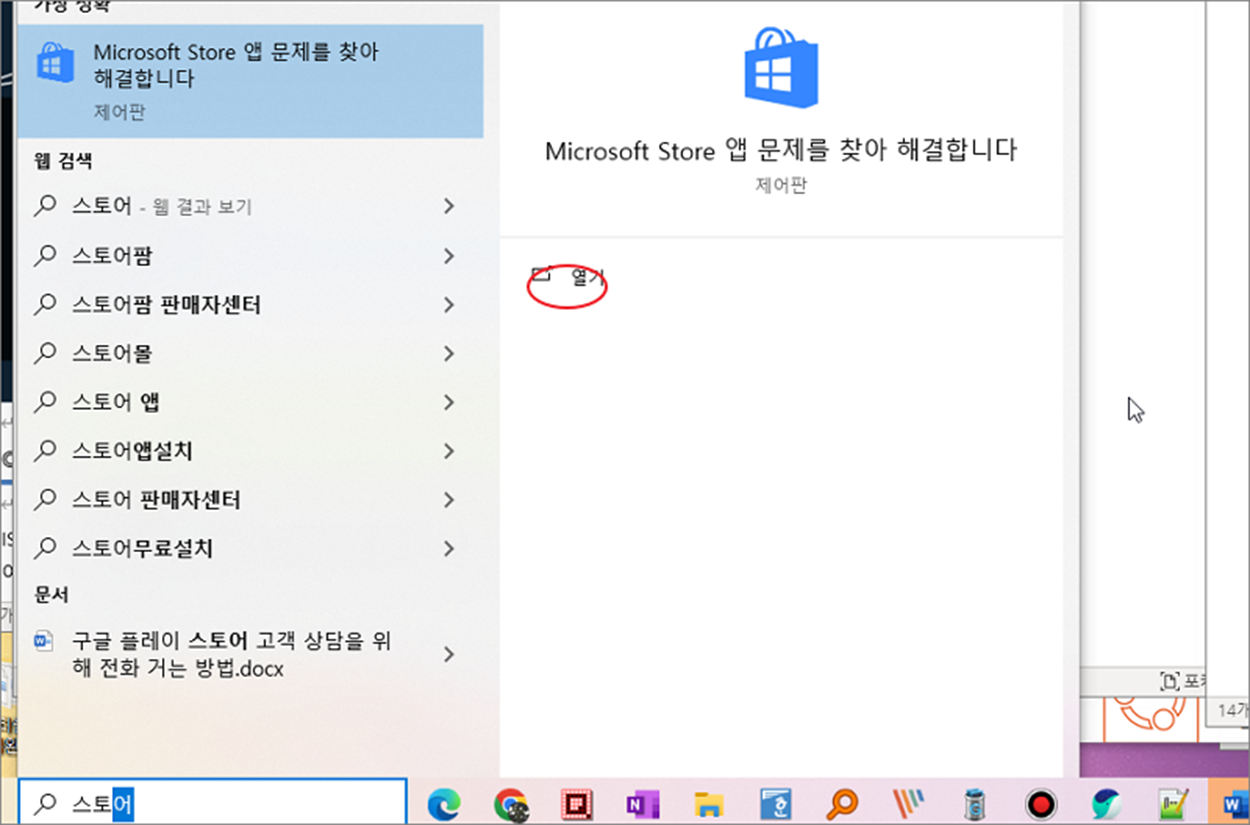Open Microsoft Word from the taskbar
This screenshot has height=825, width=1250.
click(x=1236, y=804)
